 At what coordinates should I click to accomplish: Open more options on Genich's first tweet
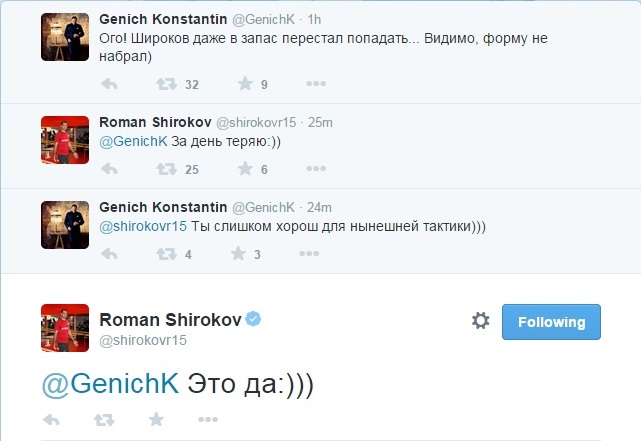pyautogui.click(x=315, y=84)
